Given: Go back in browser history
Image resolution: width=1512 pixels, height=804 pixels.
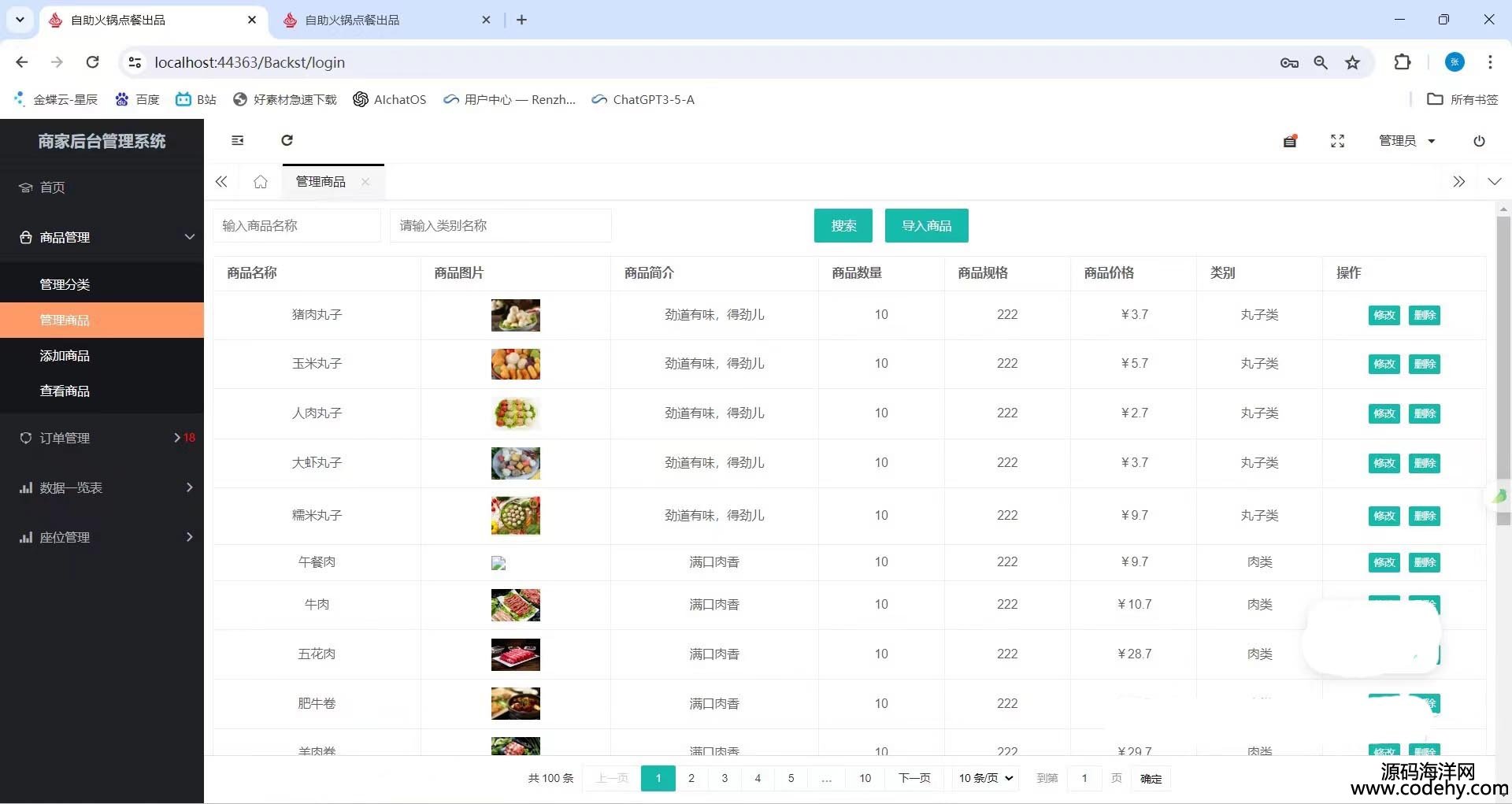Looking at the screenshot, I should pos(22,62).
